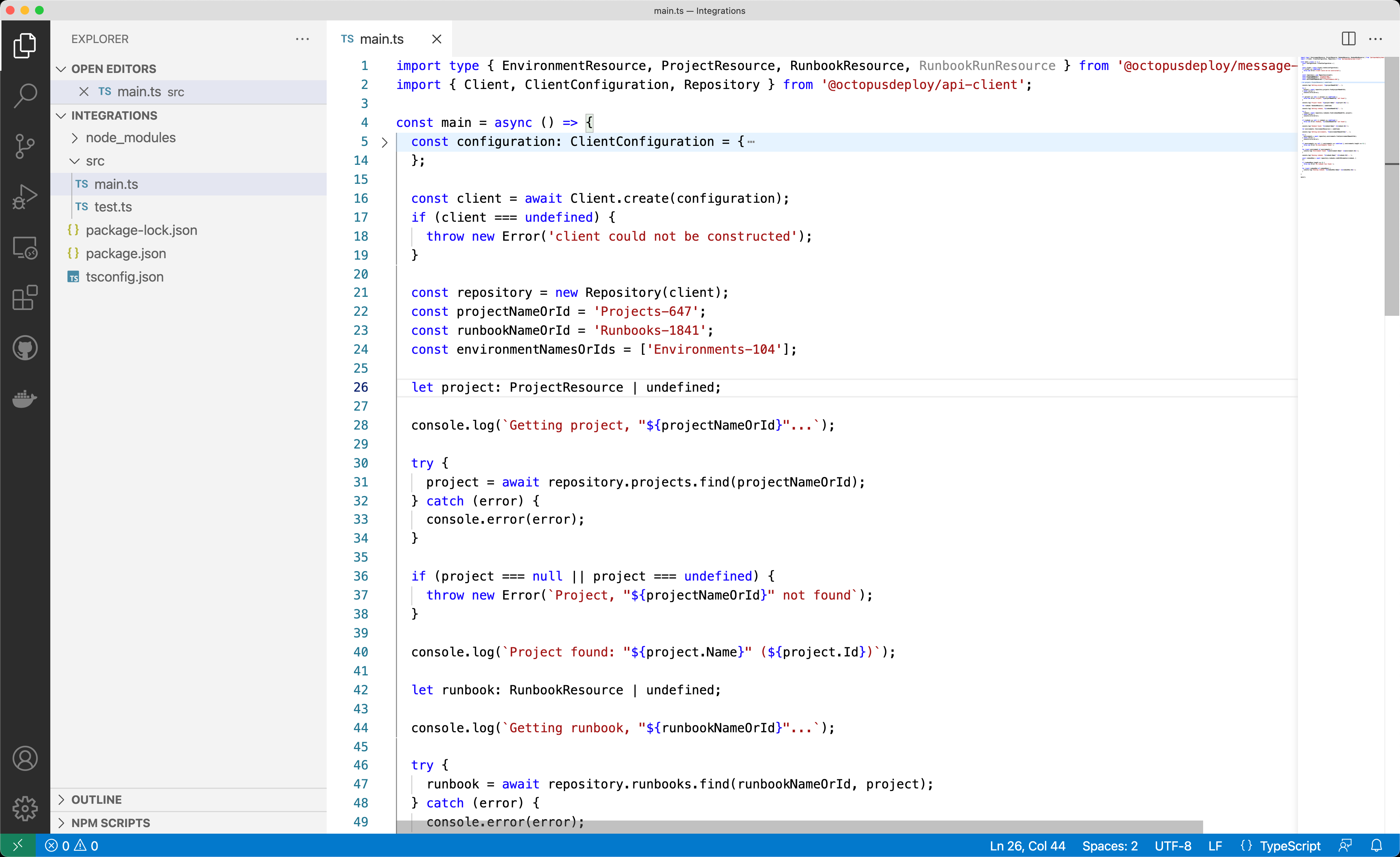Open the Extensions view
Viewport: 1400px width, 857px height.
pos(25,298)
